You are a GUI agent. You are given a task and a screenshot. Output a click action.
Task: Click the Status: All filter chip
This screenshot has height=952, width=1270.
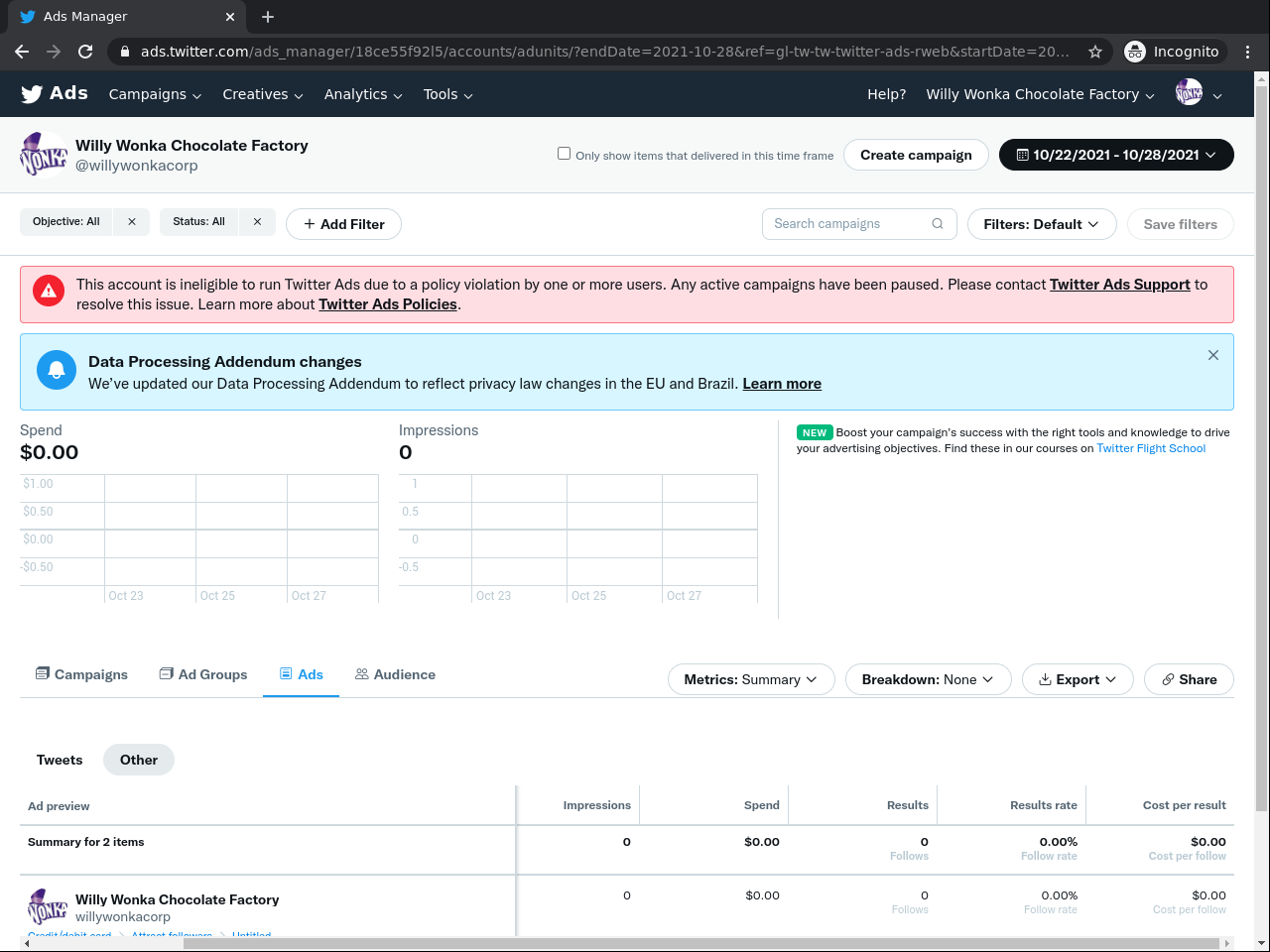[x=198, y=222]
